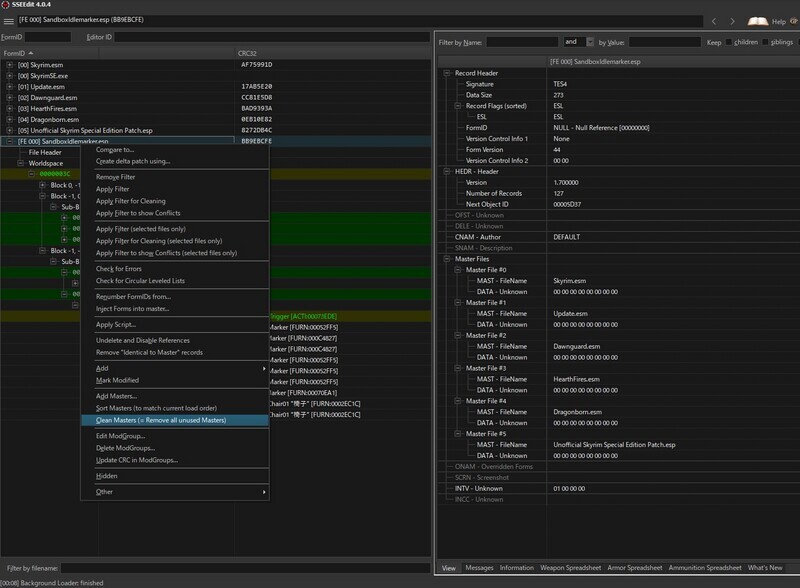Collapse the HEDR - Header section

[446, 172]
